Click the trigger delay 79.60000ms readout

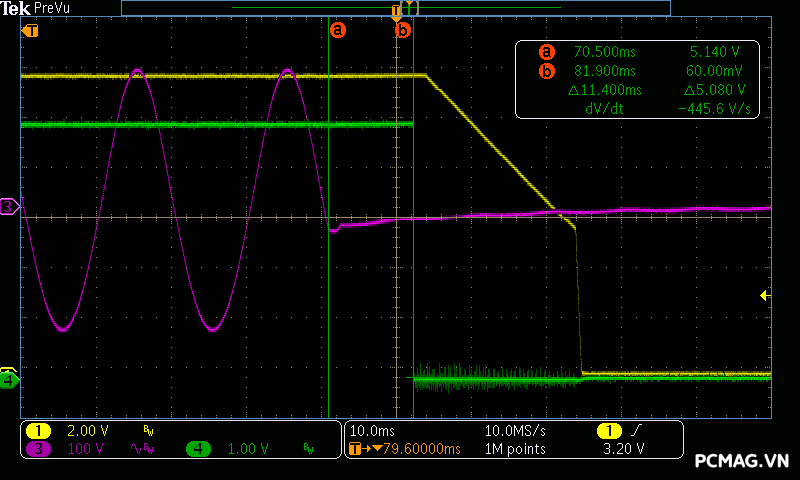click(412, 449)
